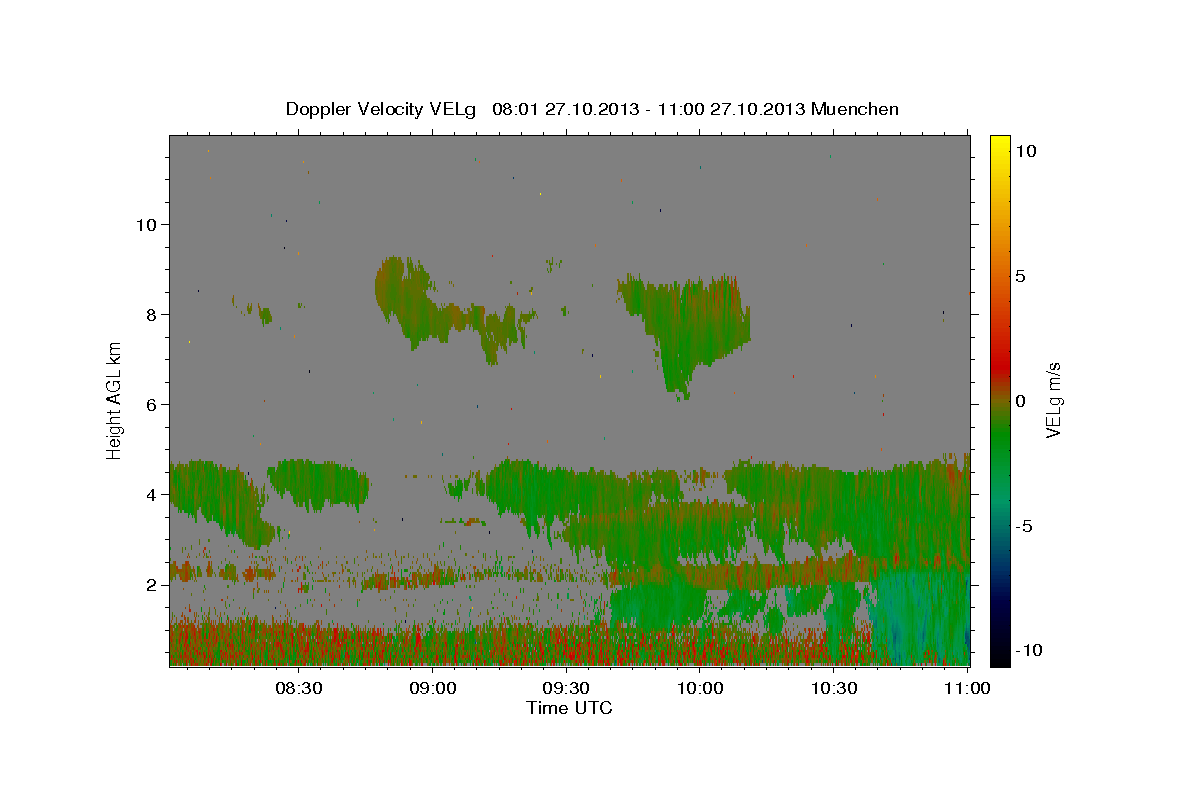Select the 09:00 time tick label

(432, 688)
